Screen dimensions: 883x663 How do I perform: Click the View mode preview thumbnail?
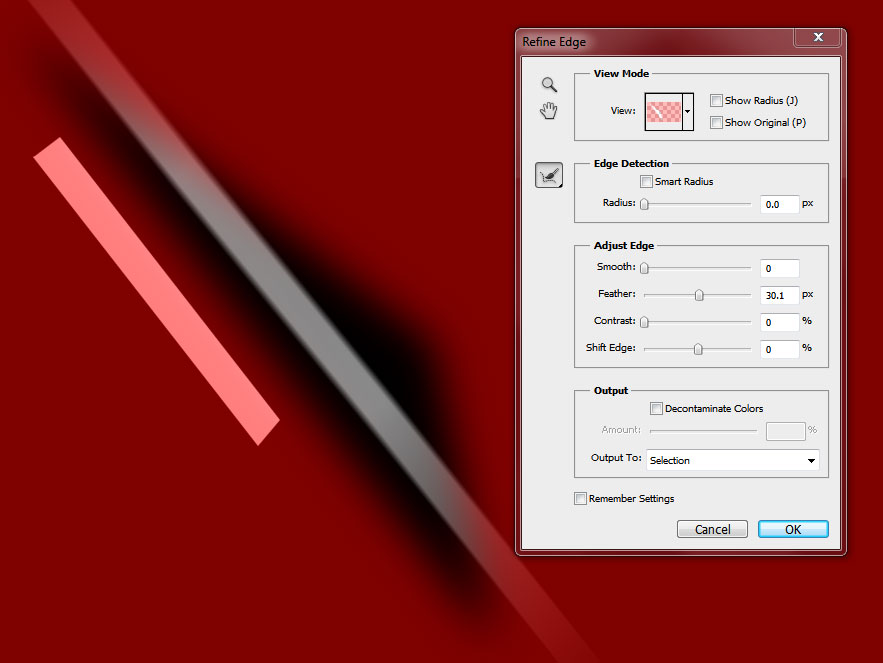[663, 111]
